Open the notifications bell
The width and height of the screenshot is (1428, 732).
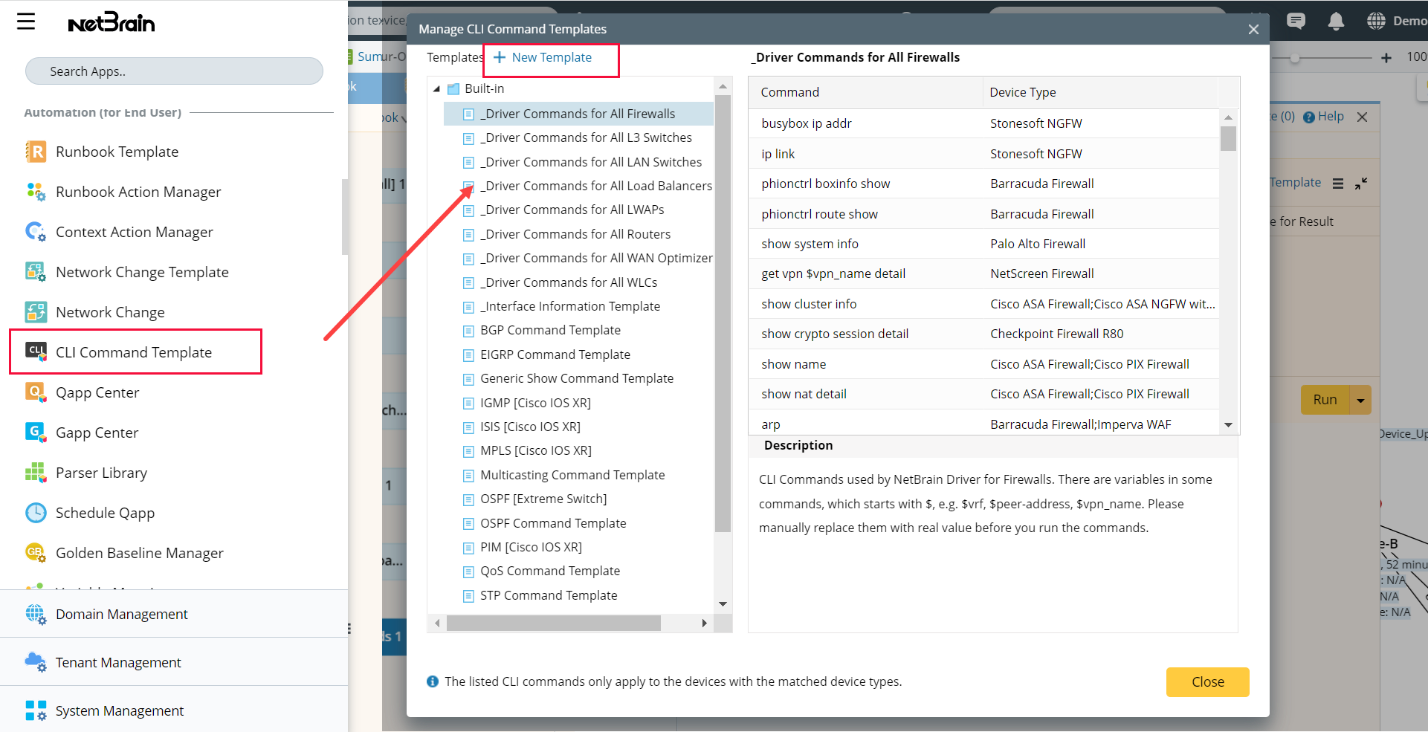(1336, 20)
